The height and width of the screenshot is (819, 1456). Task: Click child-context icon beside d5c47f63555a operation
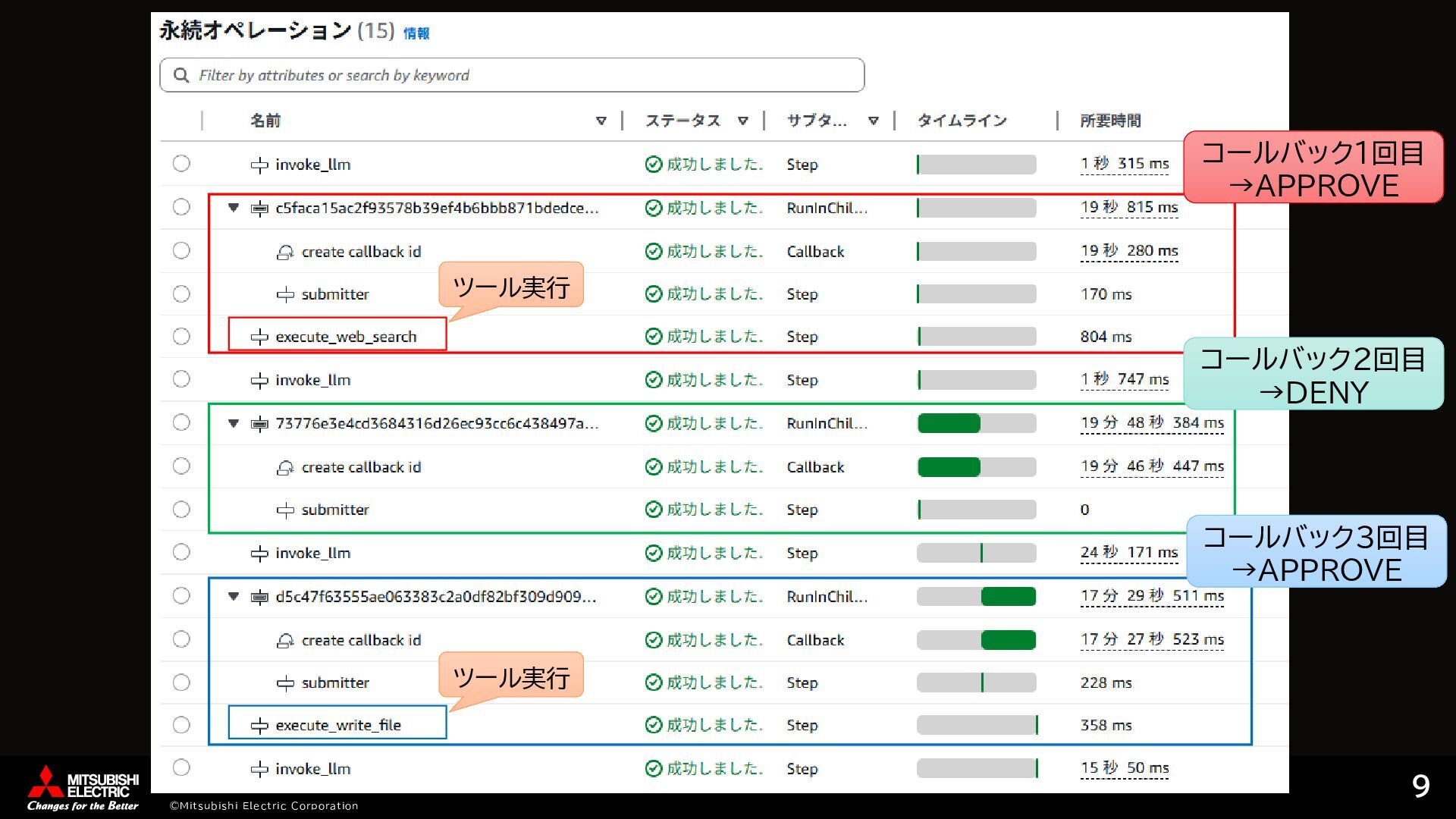pyautogui.click(x=259, y=598)
